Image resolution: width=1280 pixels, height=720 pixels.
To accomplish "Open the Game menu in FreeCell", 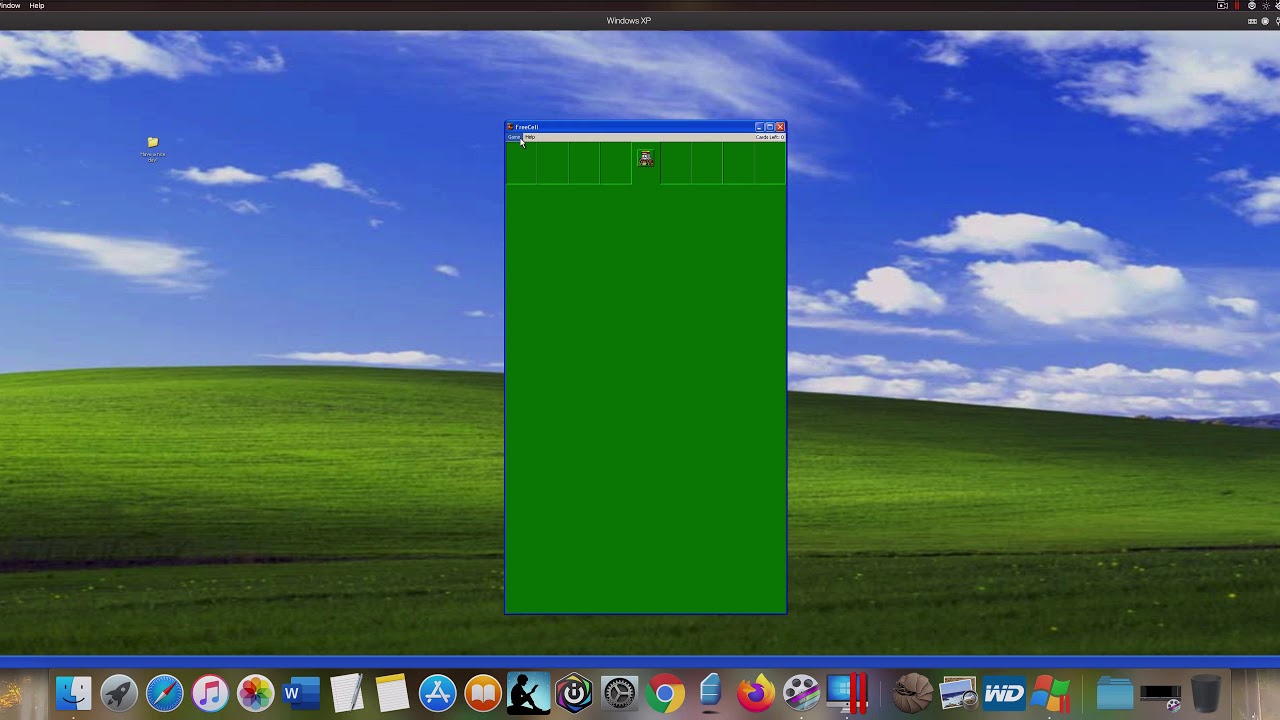I will (513, 137).
